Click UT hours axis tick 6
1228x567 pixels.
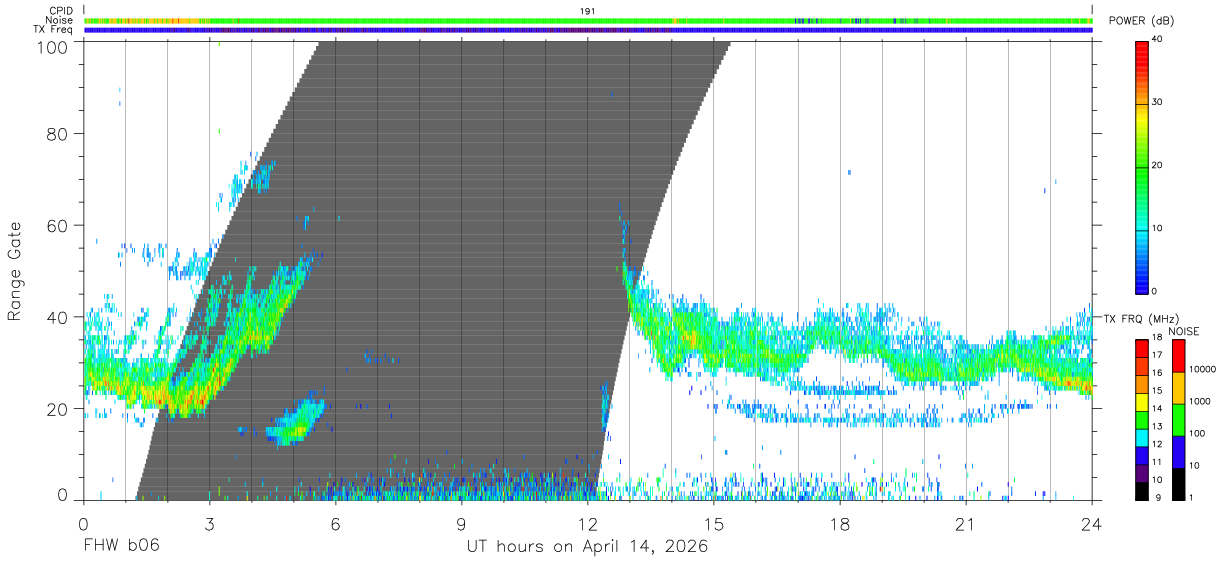pyautogui.click(x=335, y=523)
